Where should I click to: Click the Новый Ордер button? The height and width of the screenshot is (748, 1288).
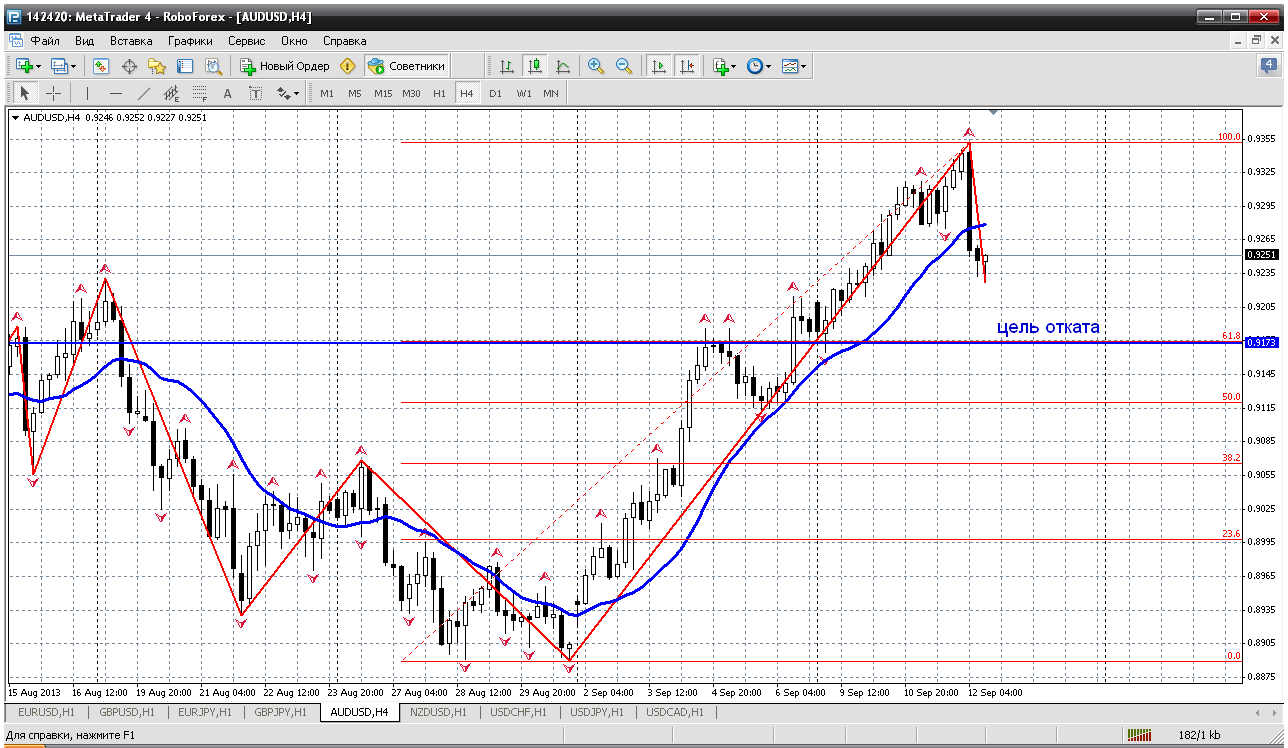[x=284, y=66]
